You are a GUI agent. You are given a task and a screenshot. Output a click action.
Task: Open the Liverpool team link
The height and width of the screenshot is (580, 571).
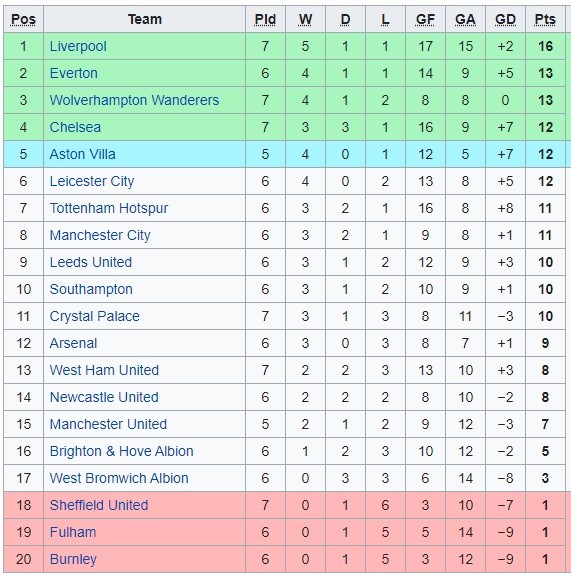(x=78, y=47)
